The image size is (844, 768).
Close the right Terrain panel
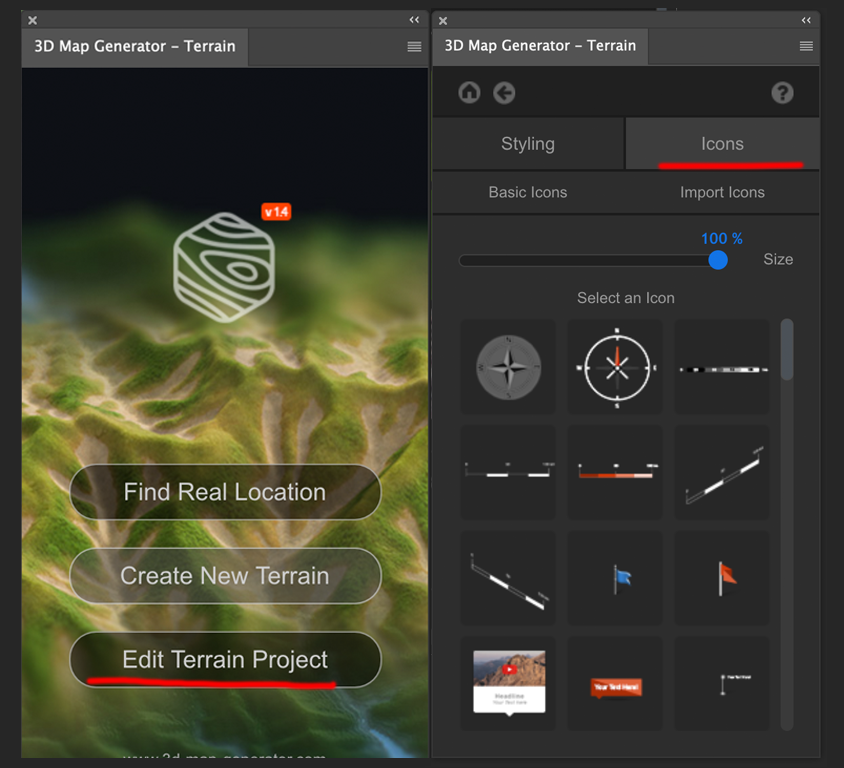[x=443, y=21]
